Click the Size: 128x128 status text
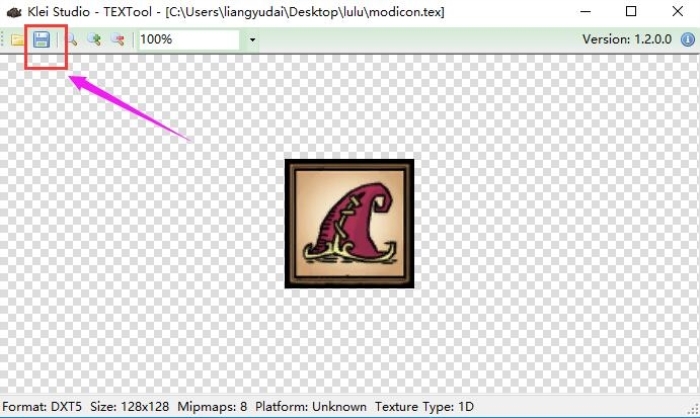 (129, 407)
